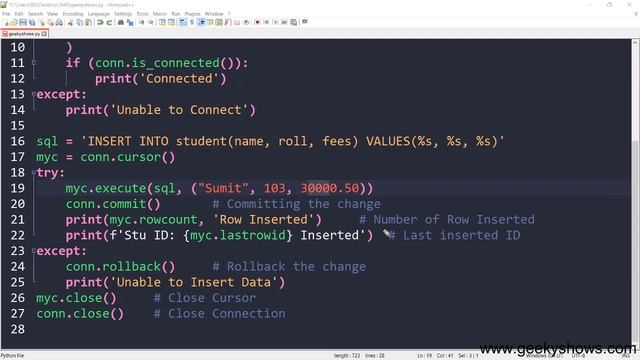Open the Macro menu

[x=160, y=14]
